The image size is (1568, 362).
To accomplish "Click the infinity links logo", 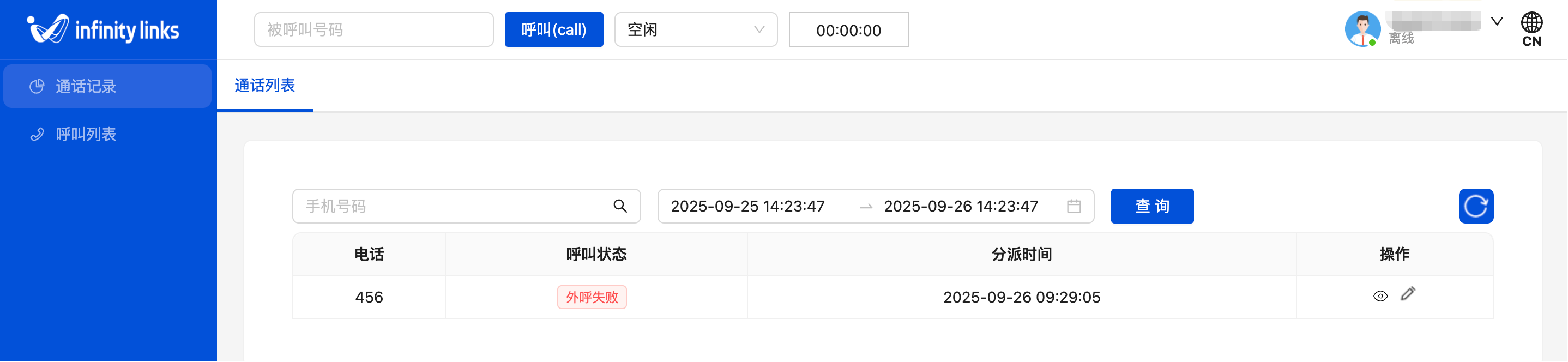I will pos(103,29).
